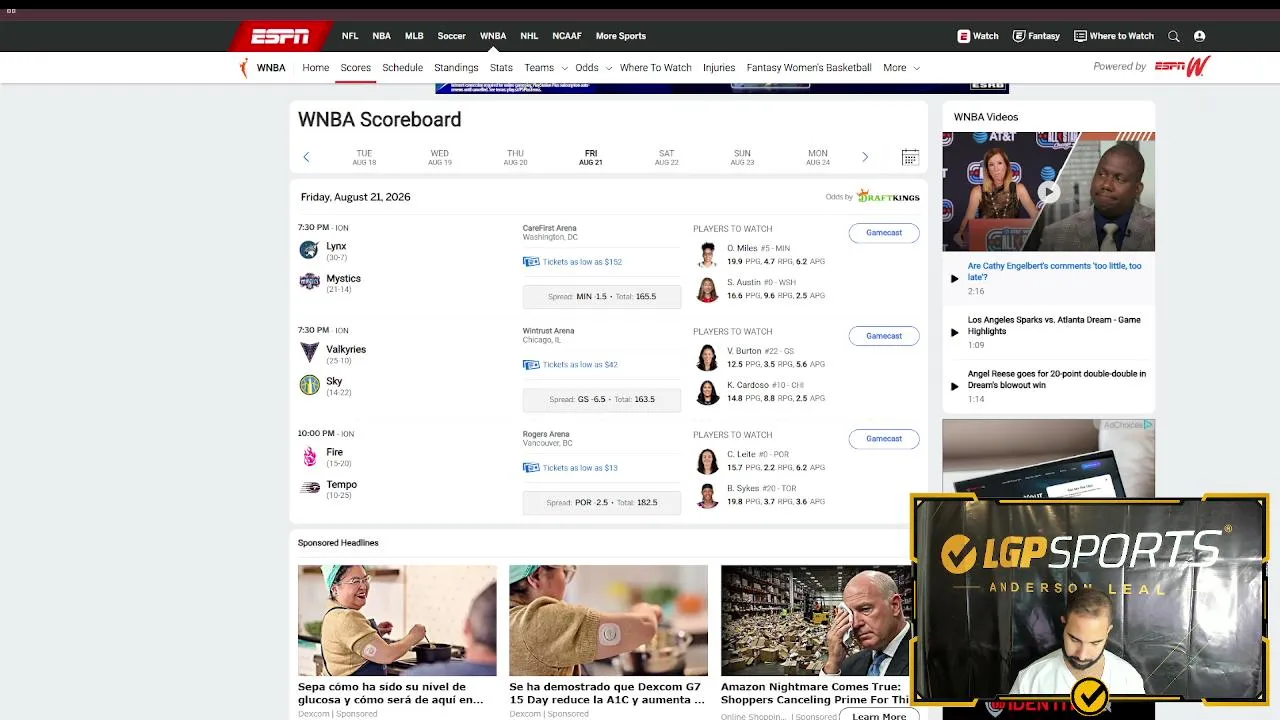
Task: Click the Fire team logo
Action: (309, 456)
